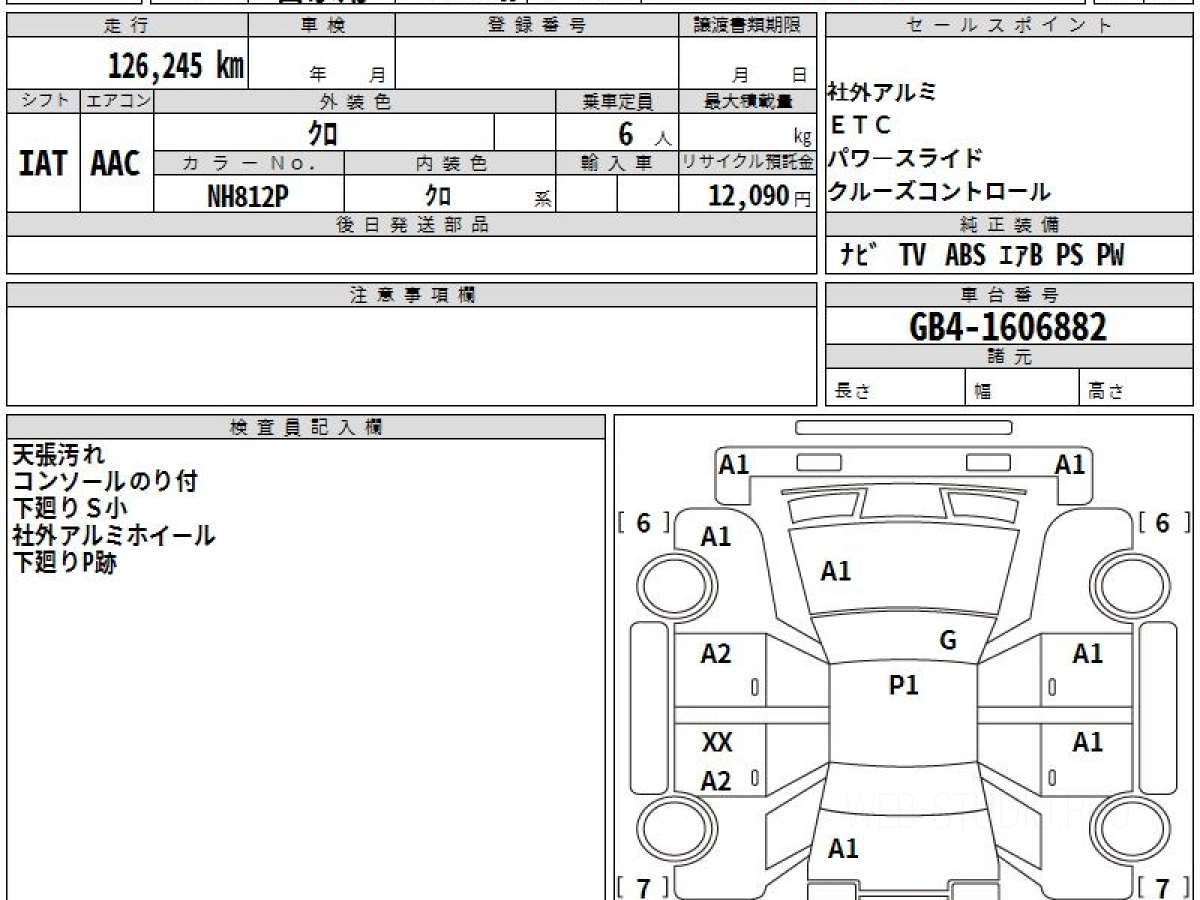Click the 内装色 header
1200x900 pixels.
click(x=450, y=163)
